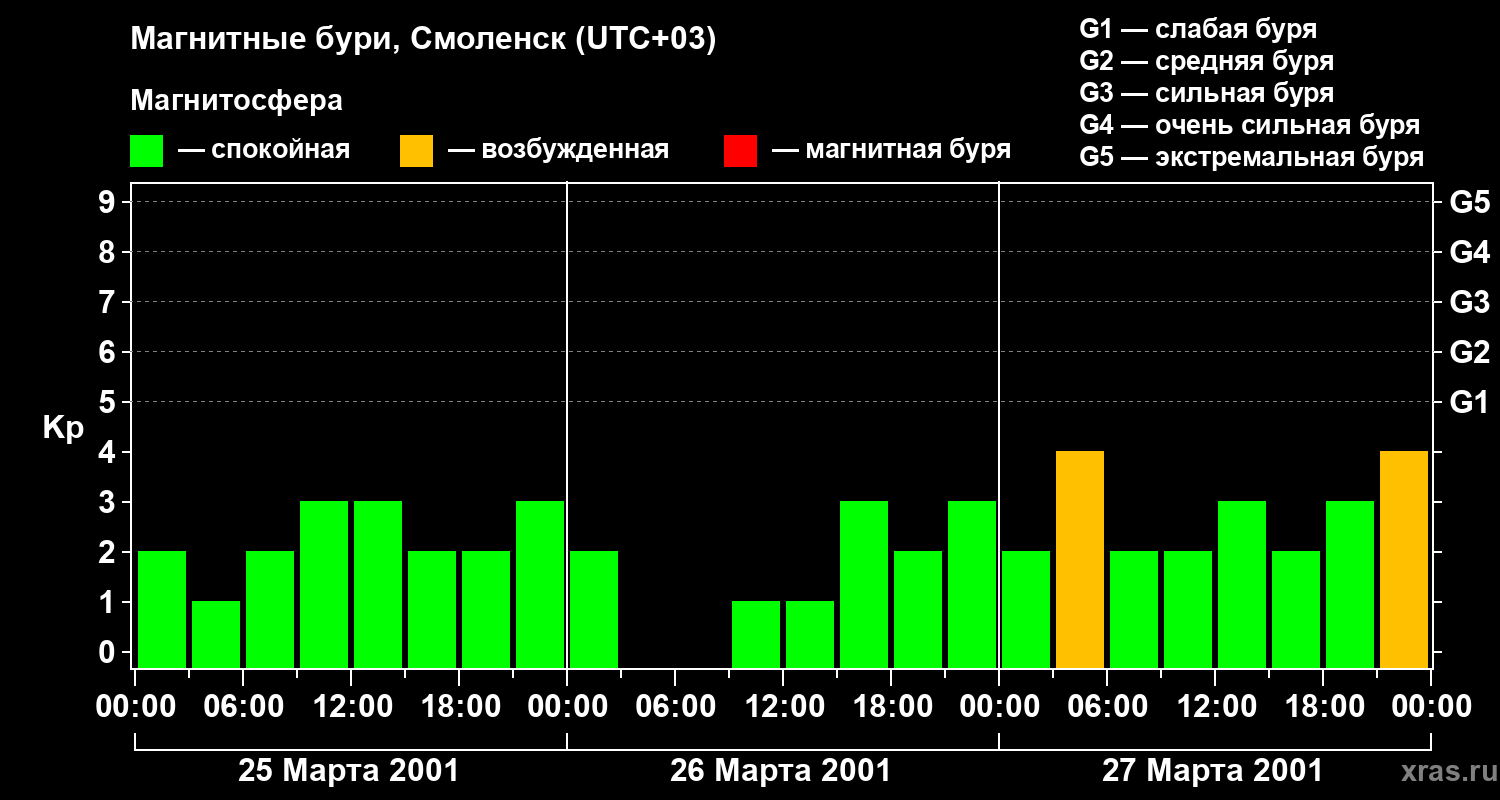Viewport: 1500px width, 800px height.
Task: Click the '18:00' time label for 27 Марта
Action: click(1323, 707)
